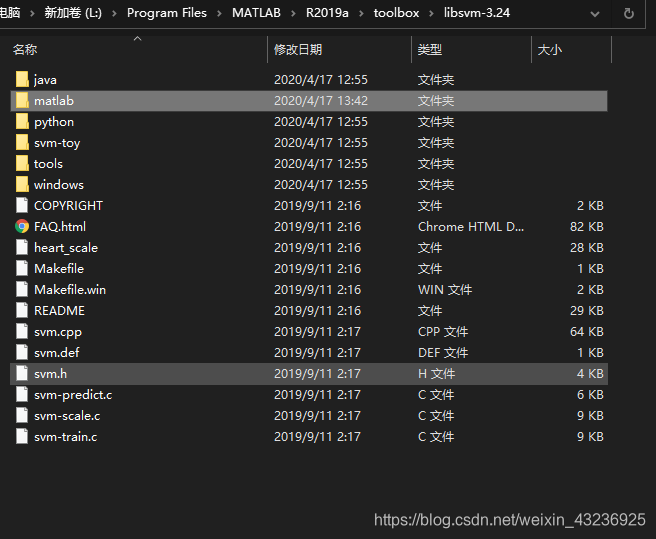Click the svm-train.c file icon

click(x=22, y=436)
